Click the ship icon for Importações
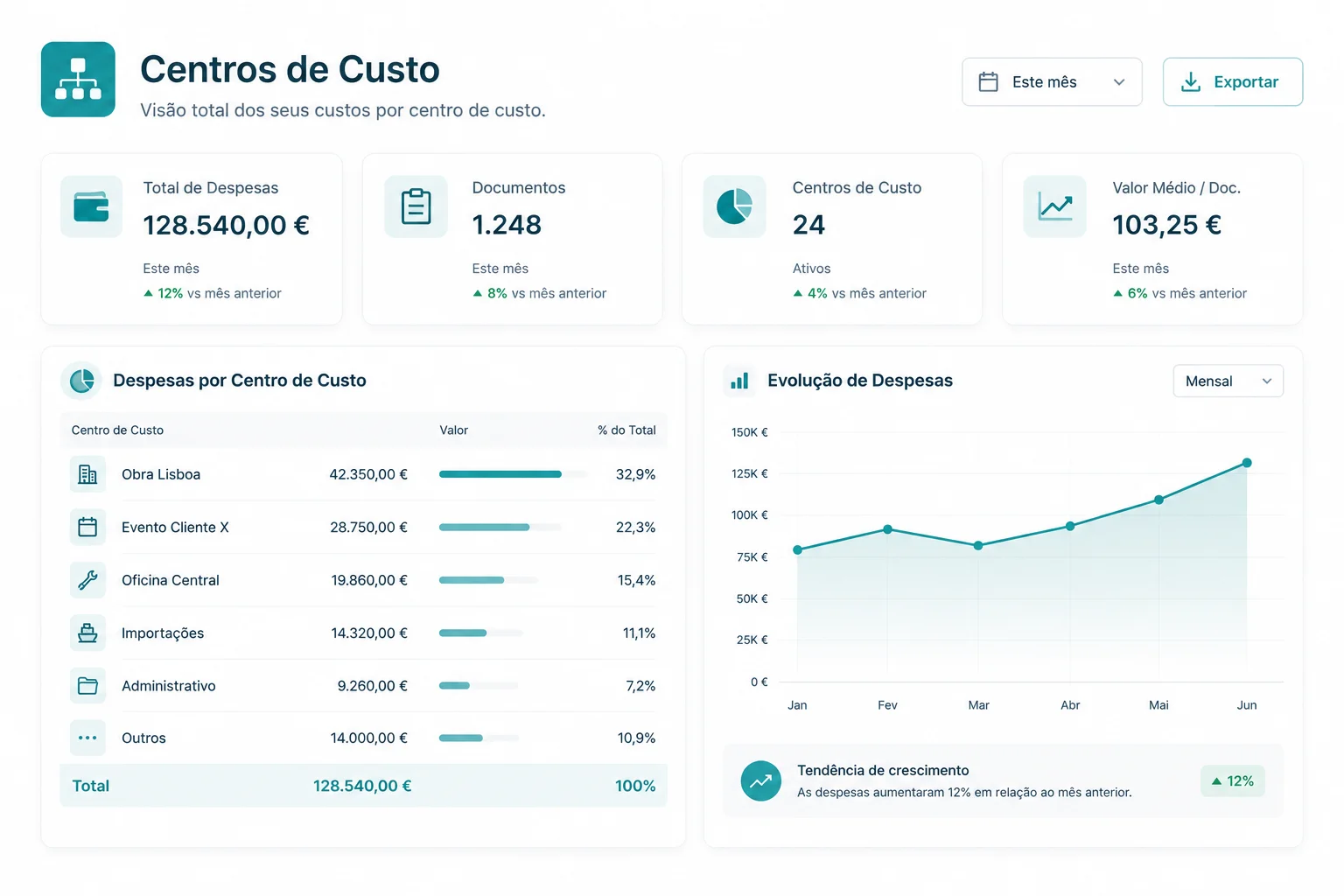Image resolution: width=1344 pixels, height=896 pixels. point(87,633)
